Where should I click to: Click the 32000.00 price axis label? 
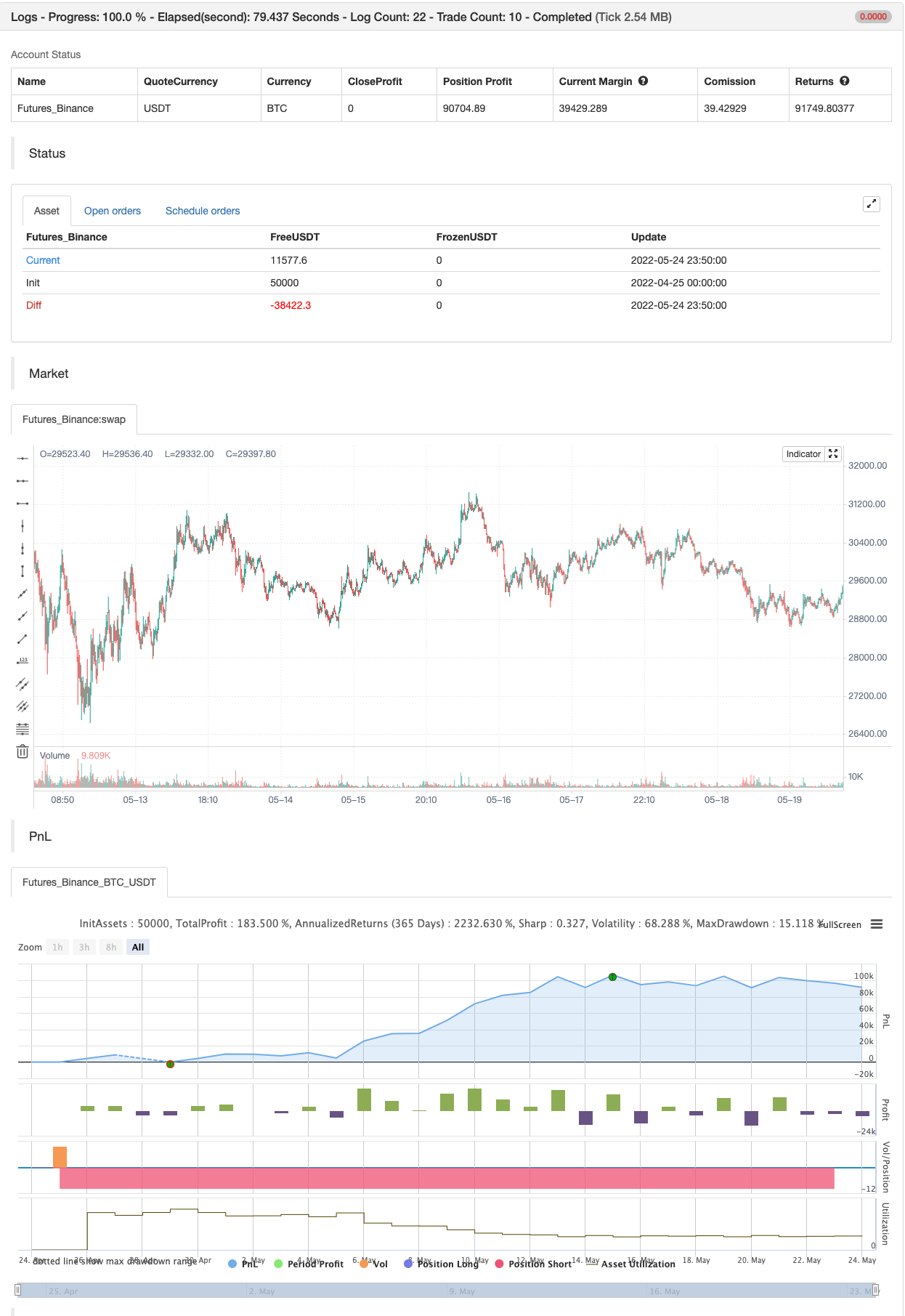coord(867,465)
